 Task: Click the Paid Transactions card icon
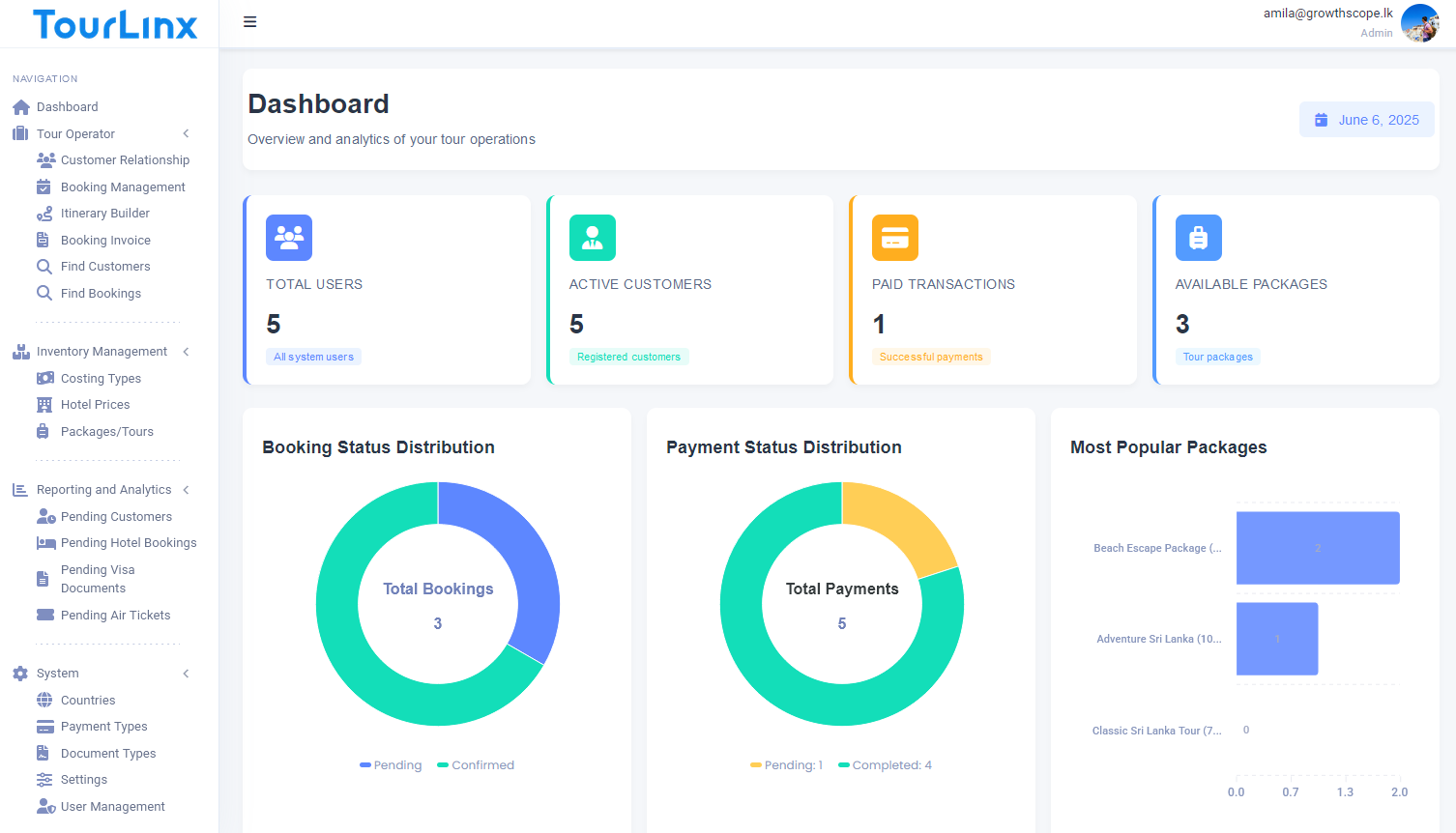[x=894, y=238]
